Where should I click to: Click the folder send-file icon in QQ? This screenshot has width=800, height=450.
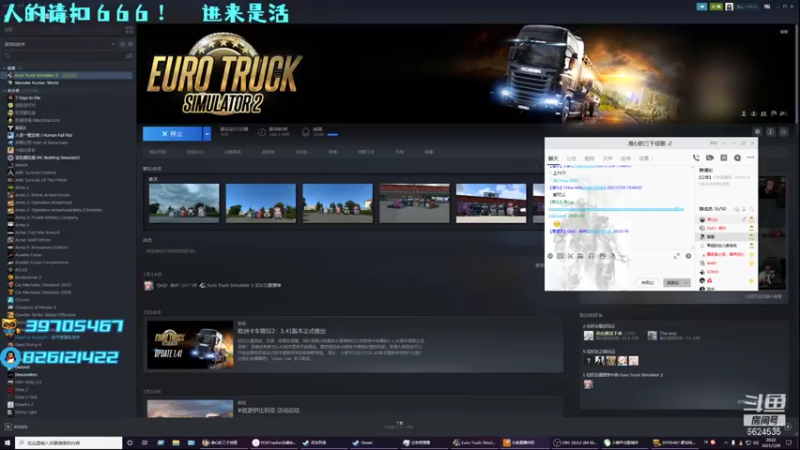(x=580, y=256)
